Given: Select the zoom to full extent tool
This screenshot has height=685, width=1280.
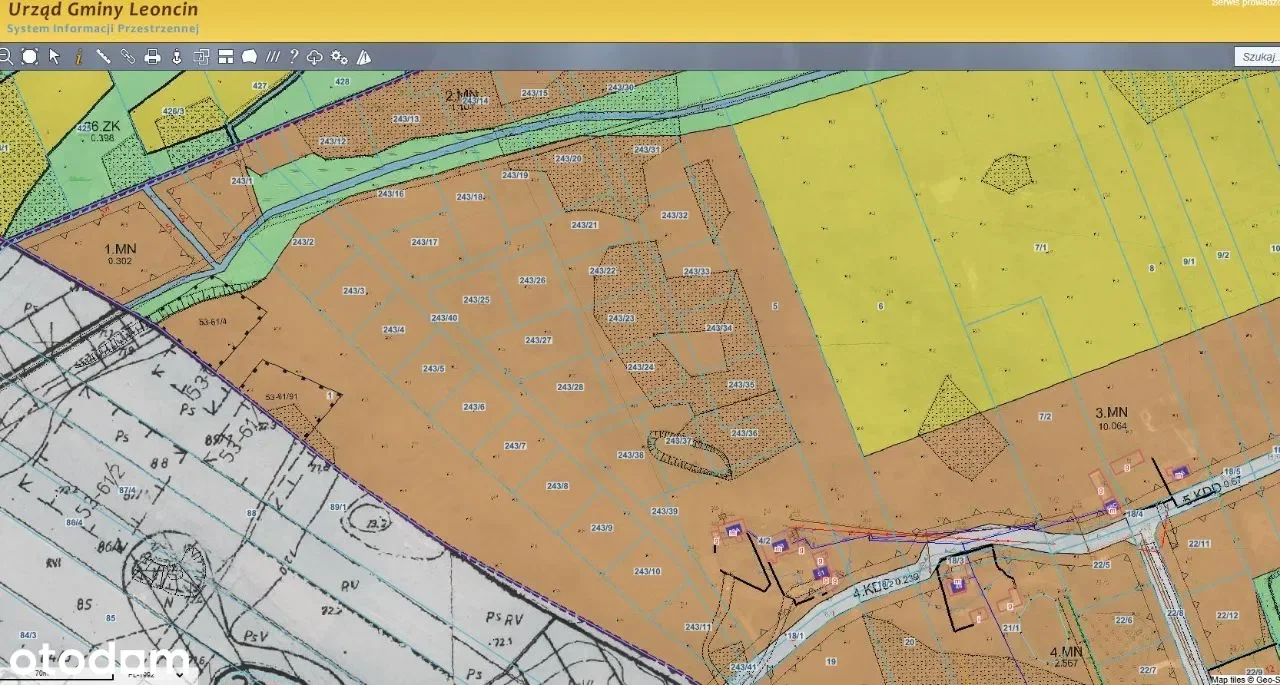Looking at the screenshot, I should point(30,57).
